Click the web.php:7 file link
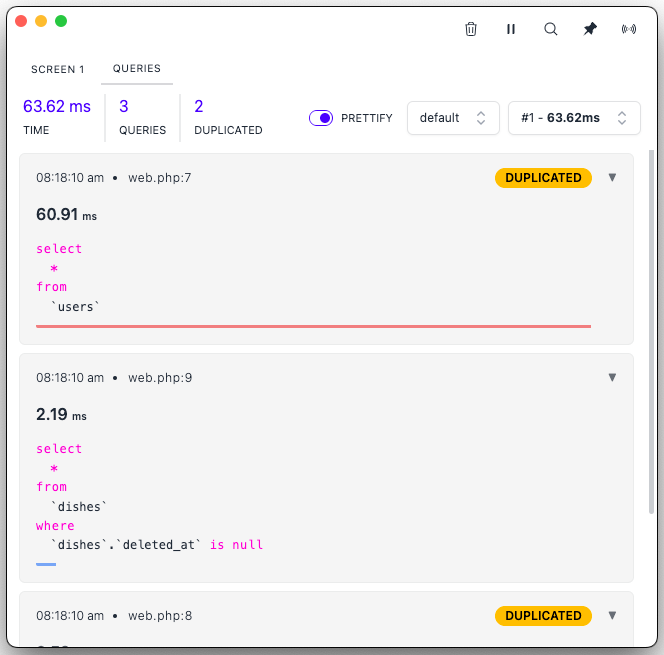The height and width of the screenshot is (655, 664). point(160,178)
